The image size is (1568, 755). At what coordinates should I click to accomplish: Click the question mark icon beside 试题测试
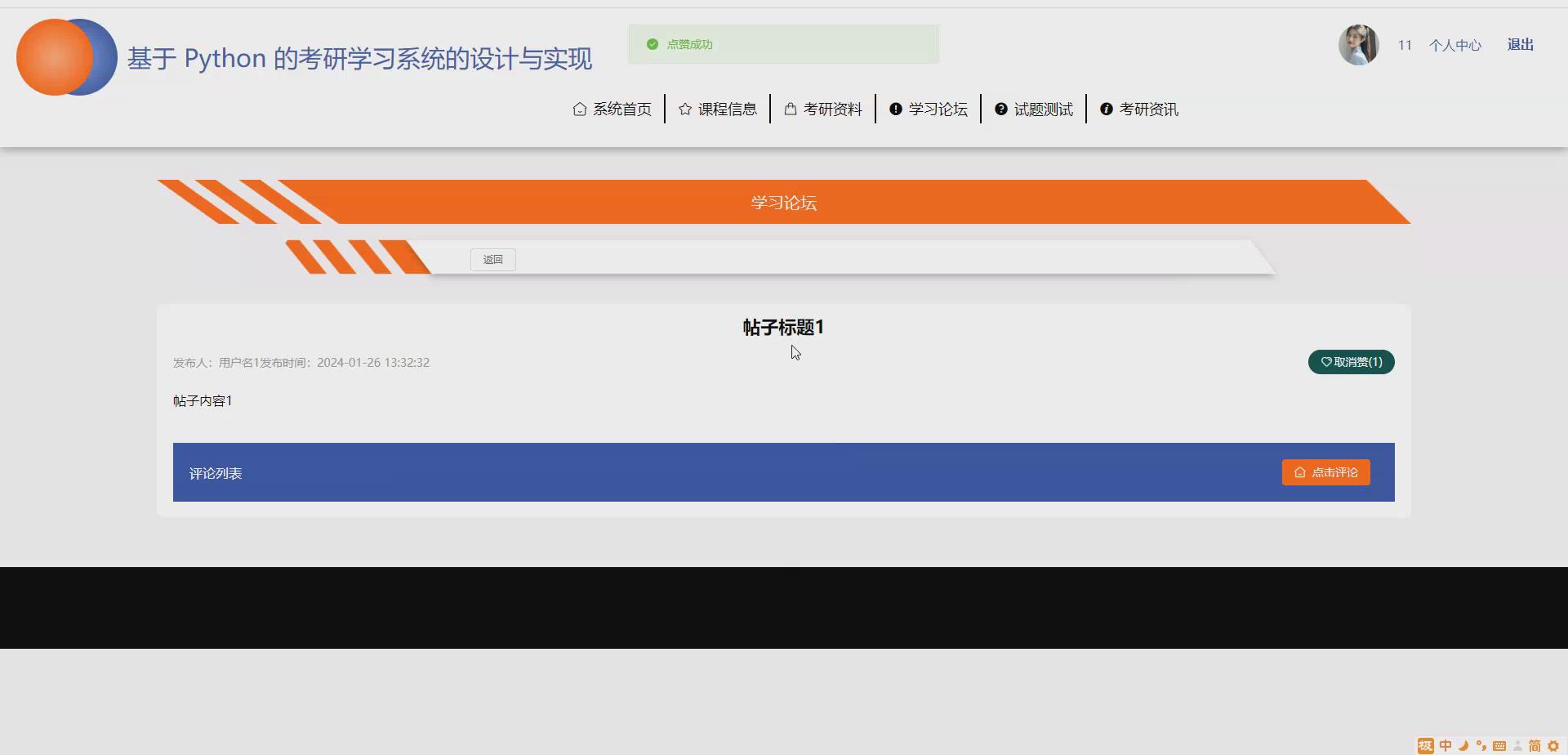tap(1001, 108)
